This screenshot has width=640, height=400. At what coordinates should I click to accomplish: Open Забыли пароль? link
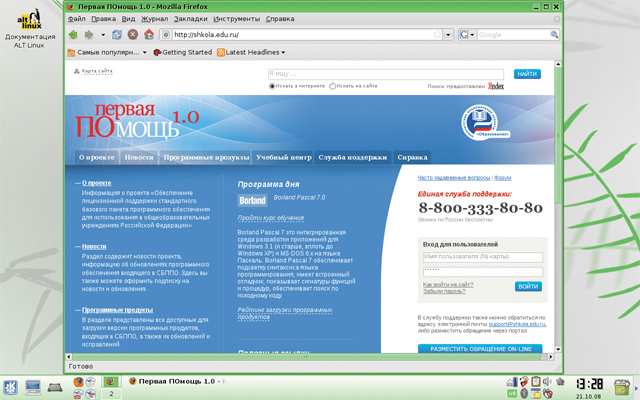click(444, 291)
